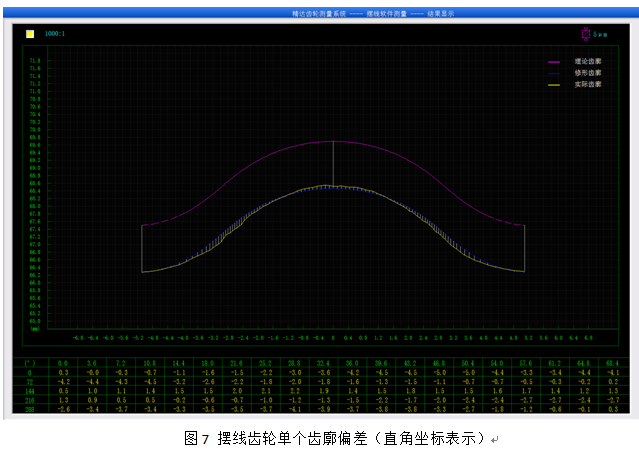639x452 pixels.
Task: Click the 68.4 column header in table
Action: point(612,364)
